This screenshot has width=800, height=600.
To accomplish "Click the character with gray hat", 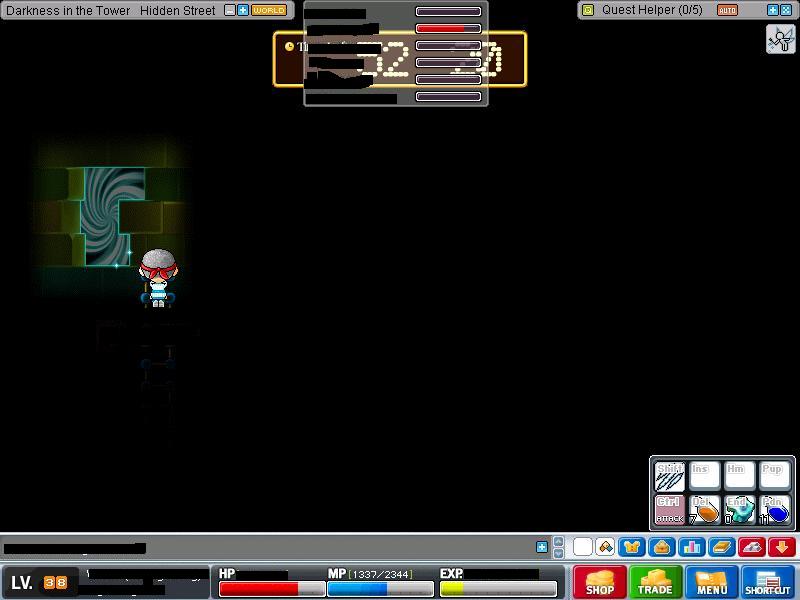I will (x=158, y=278).
